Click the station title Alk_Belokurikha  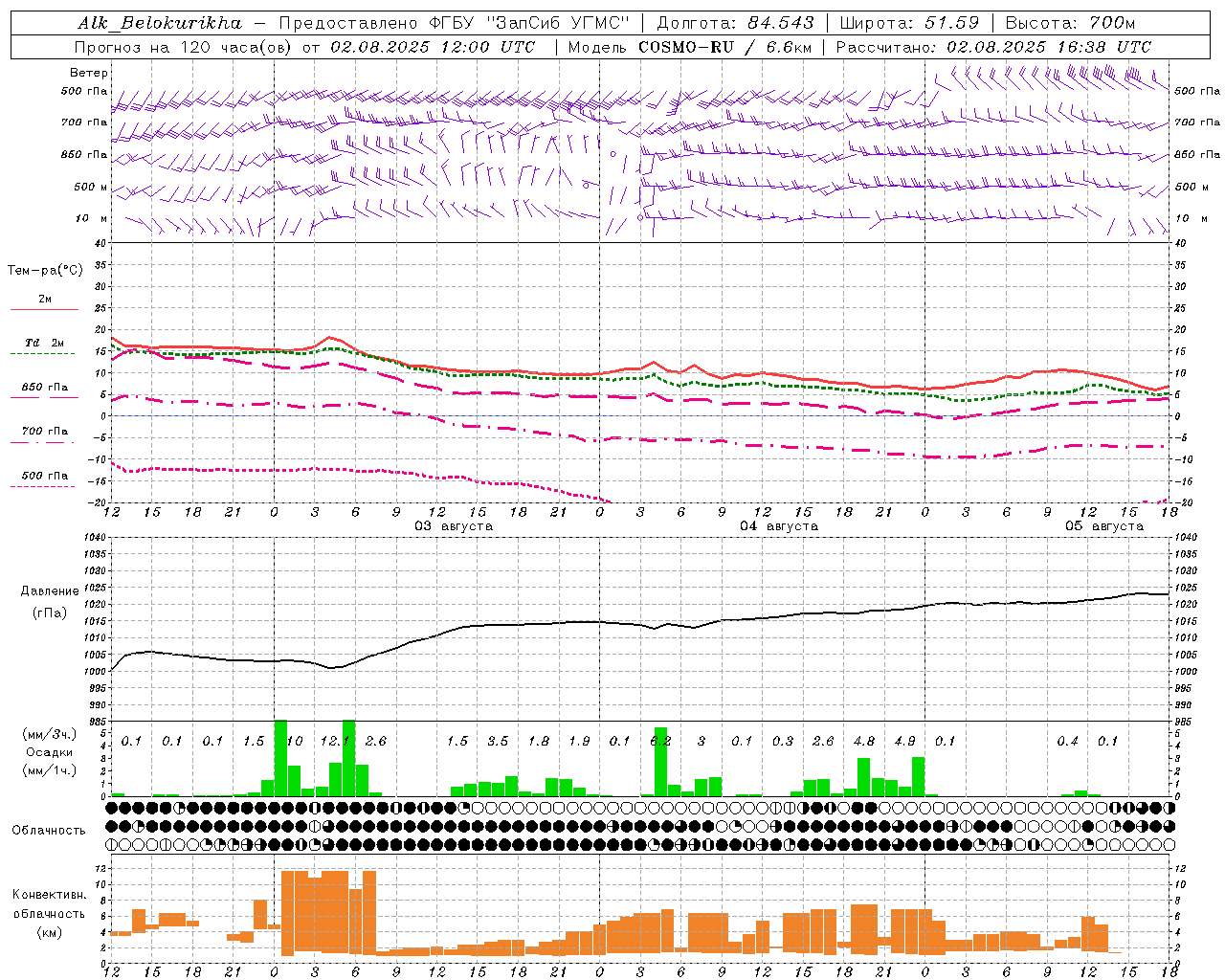coord(160,23)
